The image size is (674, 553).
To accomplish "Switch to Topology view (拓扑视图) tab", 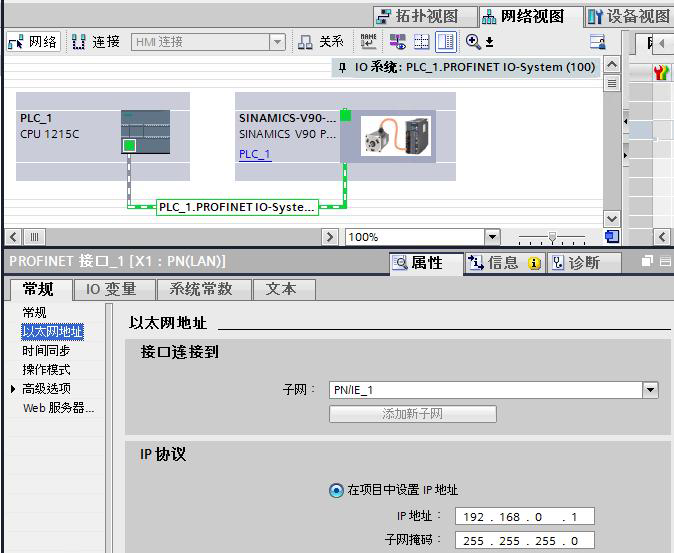I will [425, 16].
